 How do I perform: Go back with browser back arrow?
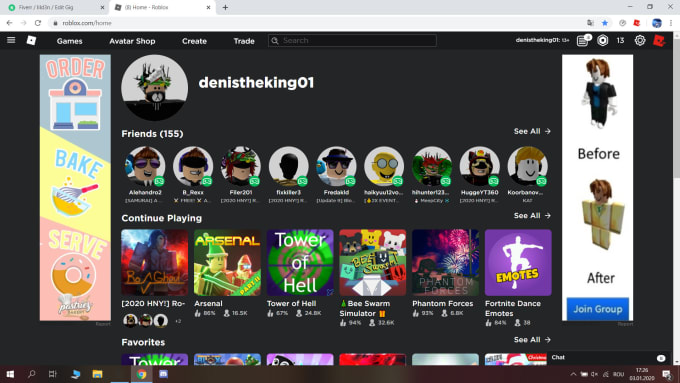(10, 23)
